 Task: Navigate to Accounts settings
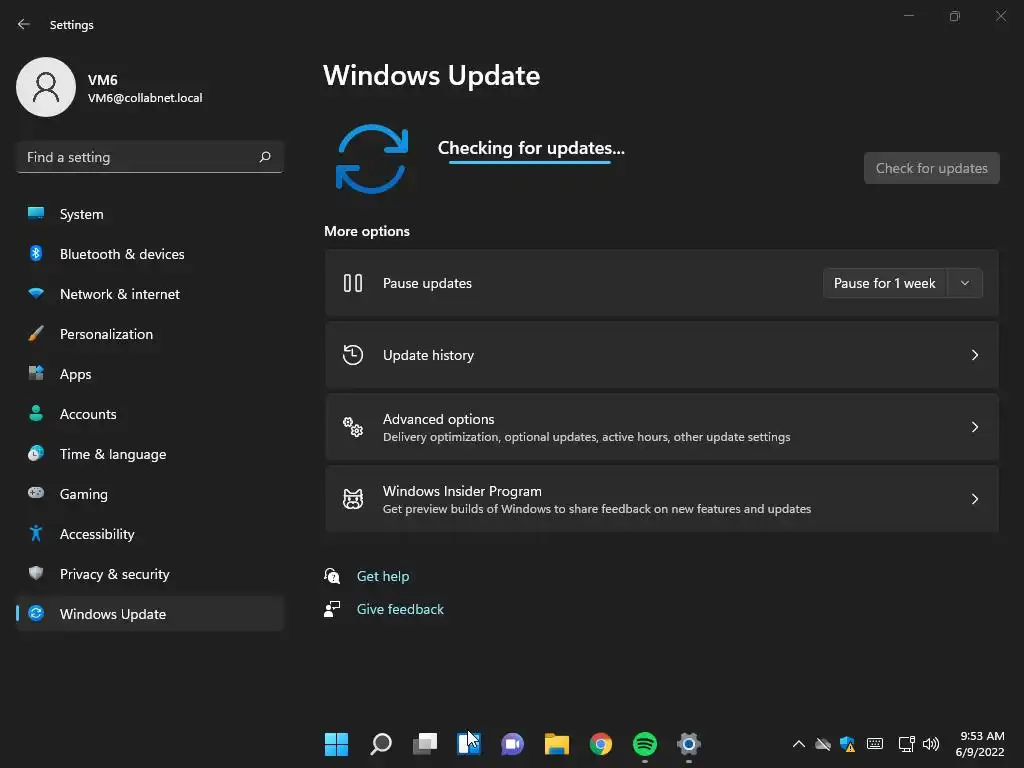150,414
